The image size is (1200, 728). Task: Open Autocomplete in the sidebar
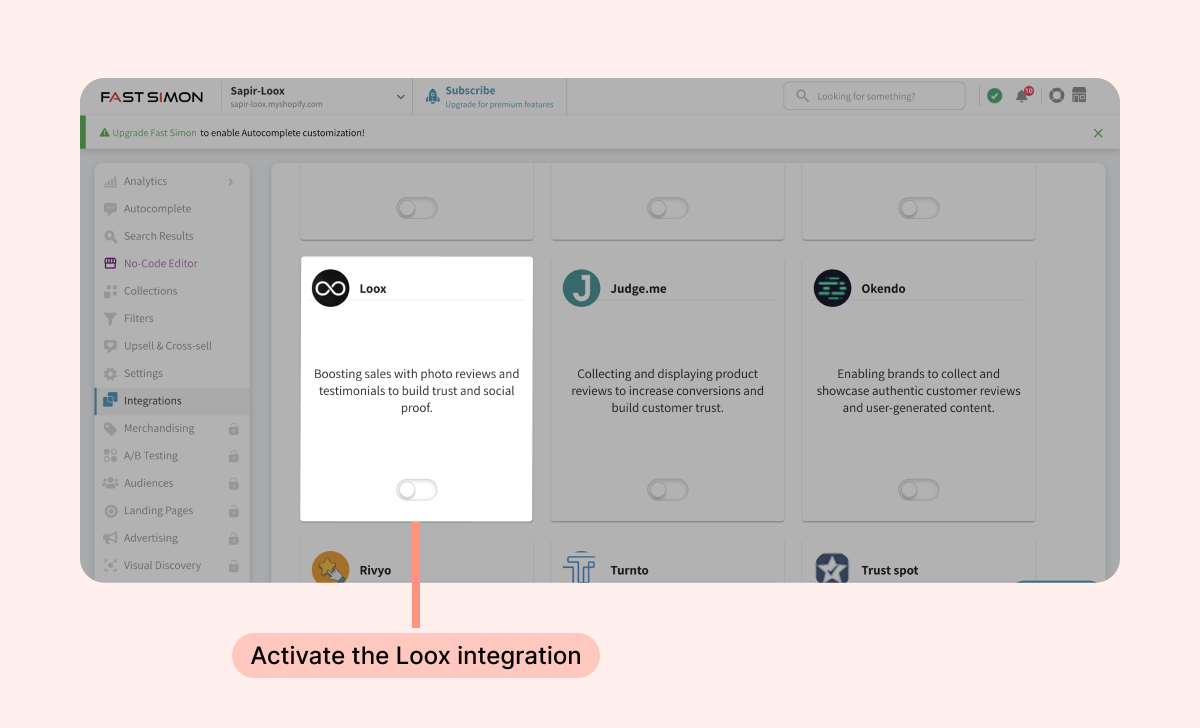157,209
